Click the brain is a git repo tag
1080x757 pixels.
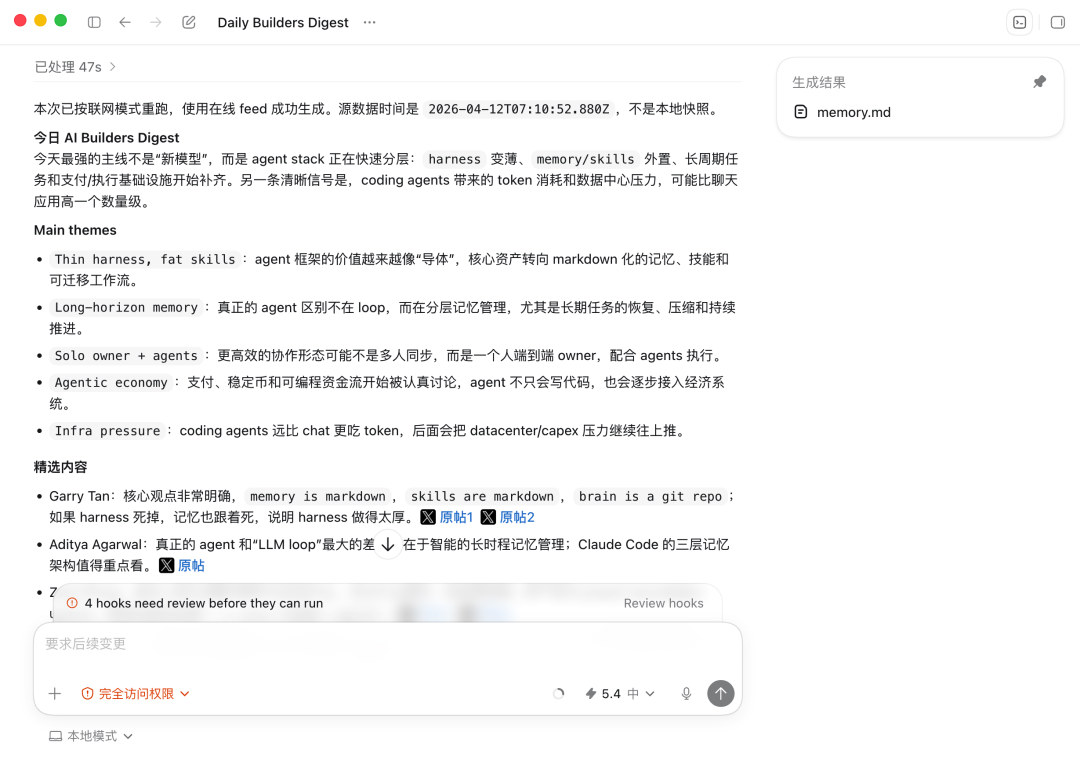click(650, 497)
